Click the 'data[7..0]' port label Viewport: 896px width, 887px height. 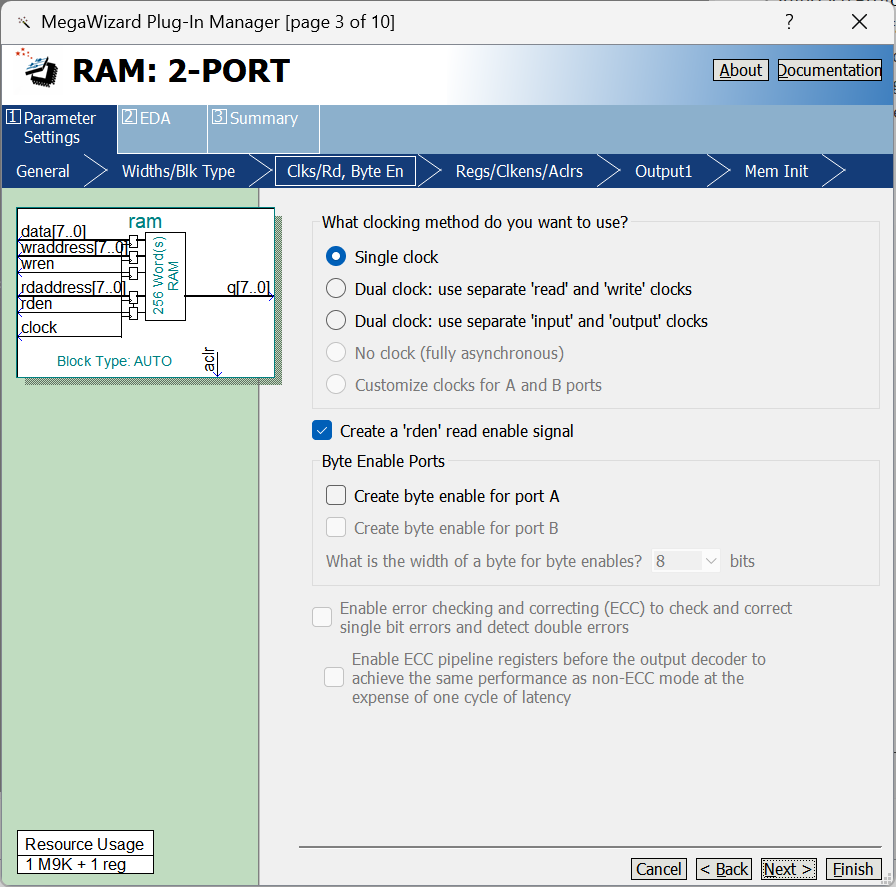(x=53, y=231)
